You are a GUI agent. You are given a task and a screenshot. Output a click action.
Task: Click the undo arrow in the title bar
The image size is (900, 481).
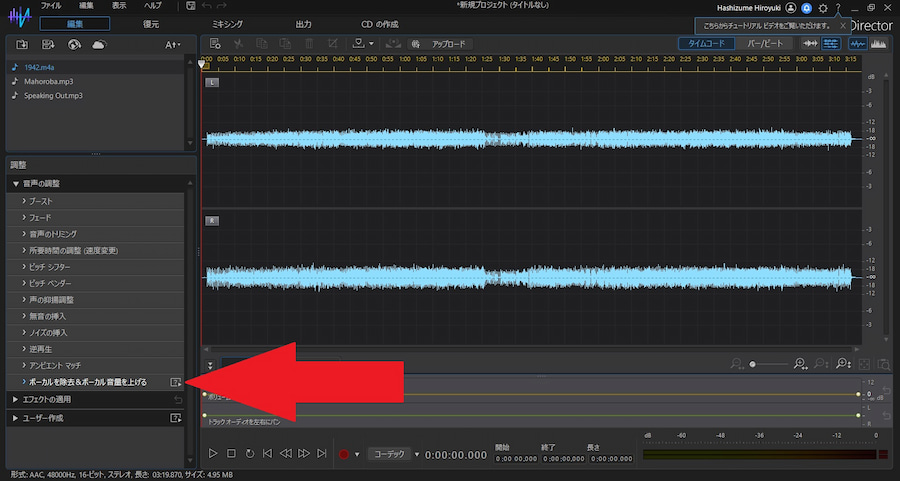207,6
